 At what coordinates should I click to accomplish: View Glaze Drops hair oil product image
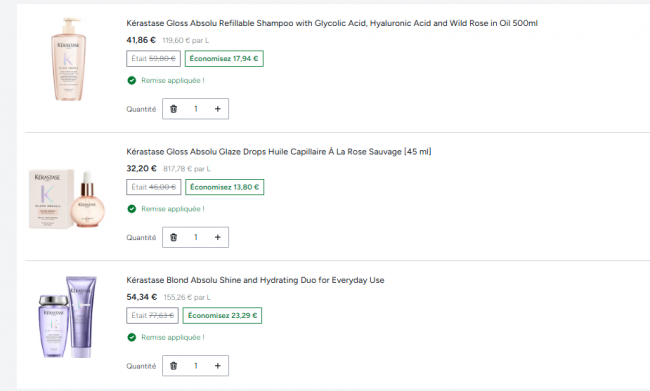(x=67, y=199)
